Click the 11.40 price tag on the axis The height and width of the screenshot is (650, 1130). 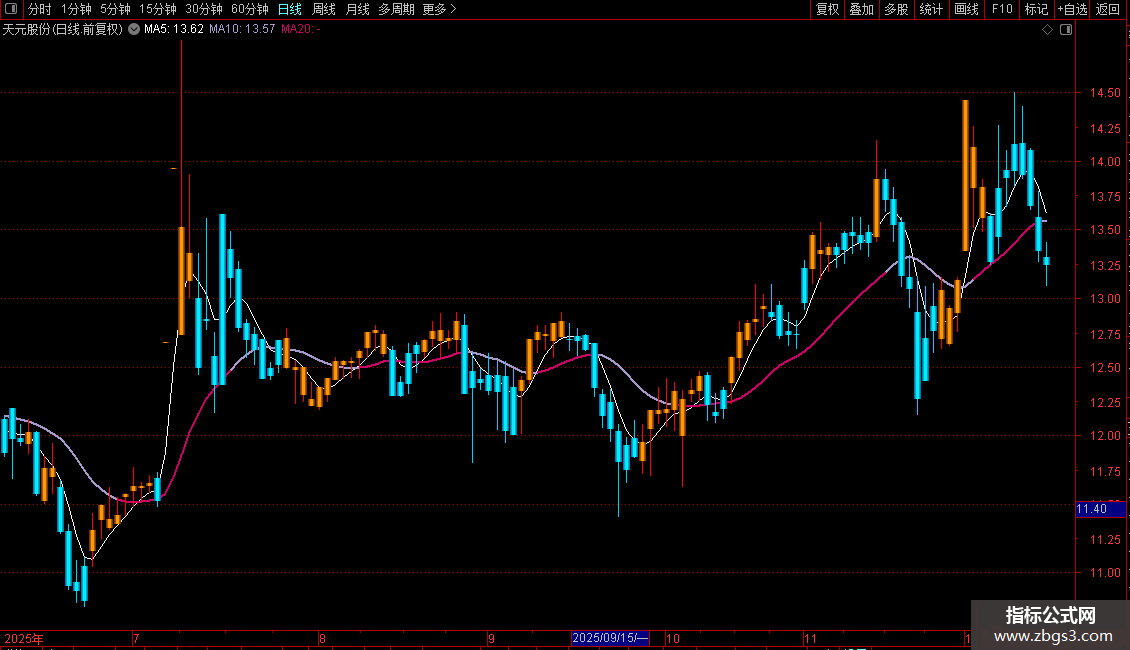1100,509
